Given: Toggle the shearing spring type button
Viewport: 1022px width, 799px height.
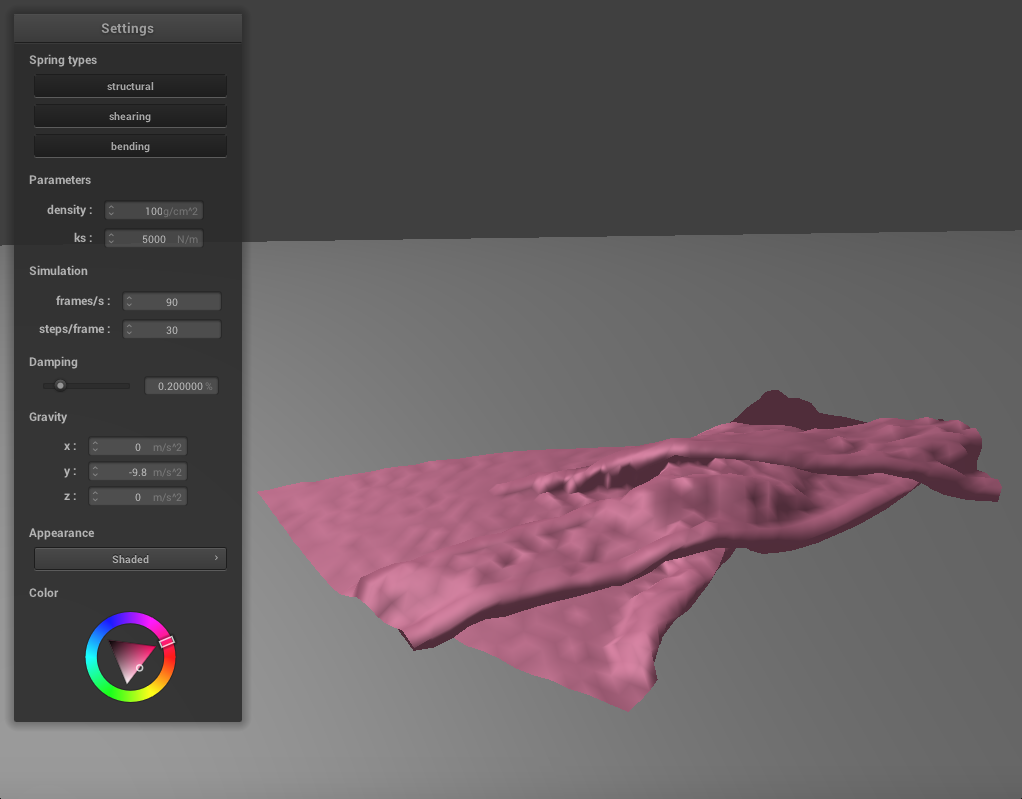Looking at the screenshot, I should click(130, 116).
